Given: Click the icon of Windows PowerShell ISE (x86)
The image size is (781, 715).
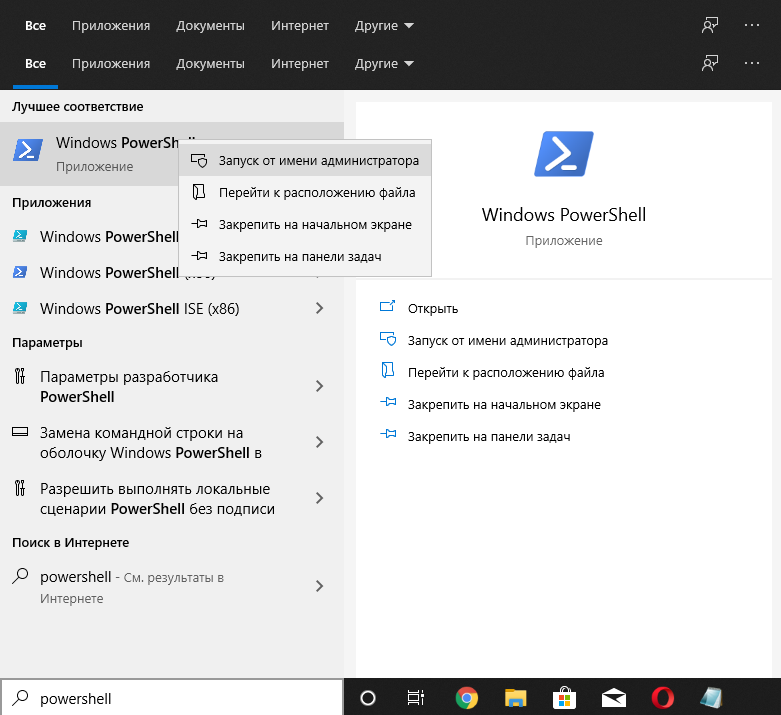Looking at the screenshot, I should tap(20, 308).
